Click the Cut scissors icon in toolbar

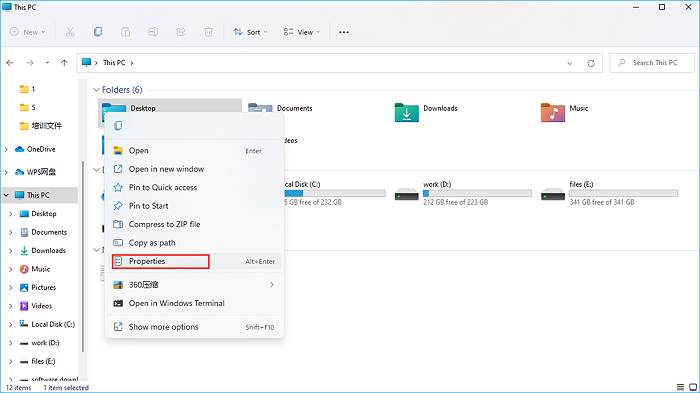[70, 32]
